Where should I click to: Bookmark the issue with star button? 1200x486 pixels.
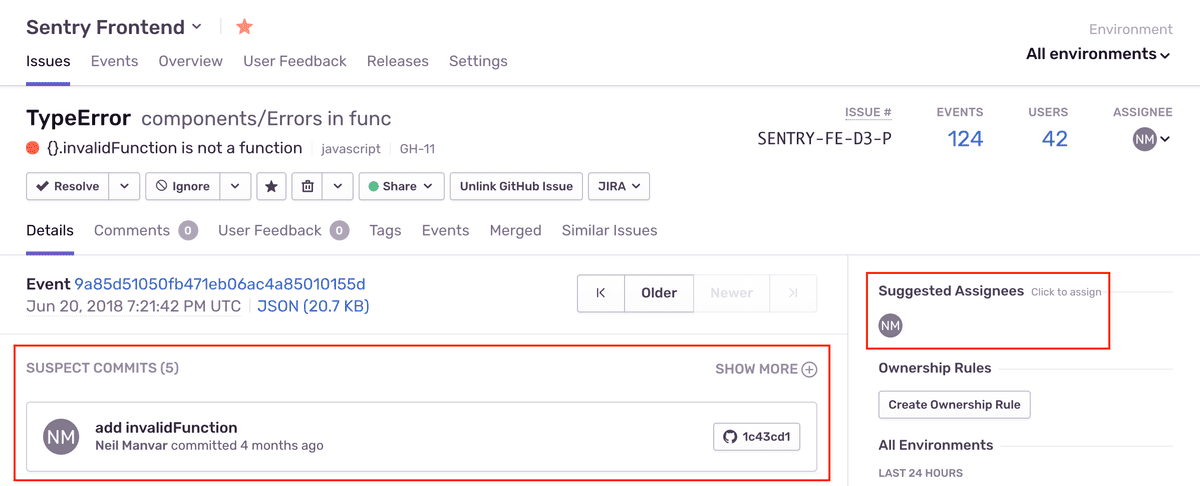click(271, 186)
